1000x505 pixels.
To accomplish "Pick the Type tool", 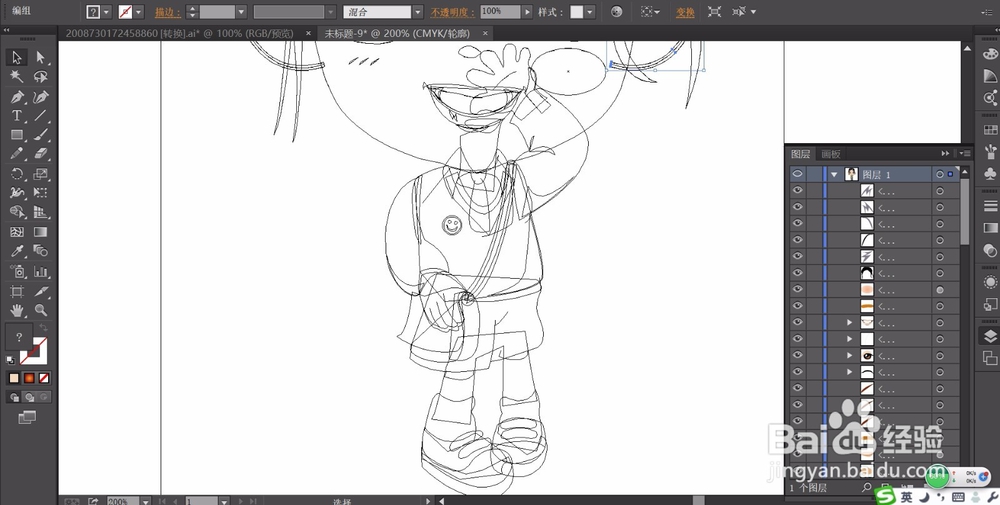I will 17,116.
